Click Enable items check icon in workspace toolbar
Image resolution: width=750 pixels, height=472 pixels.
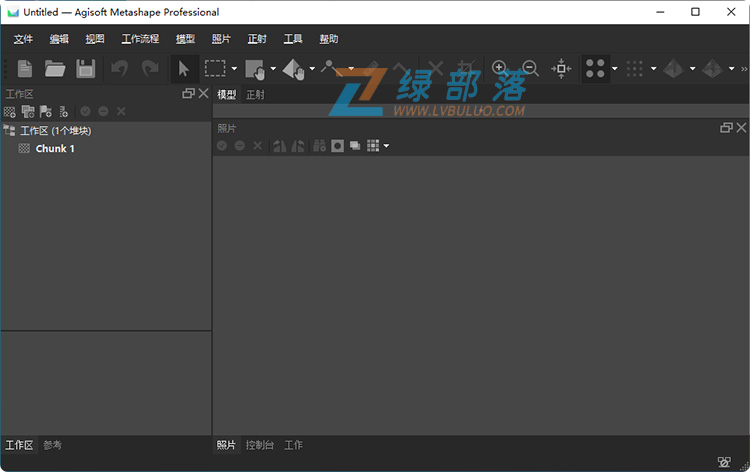[x=86, y=111]
